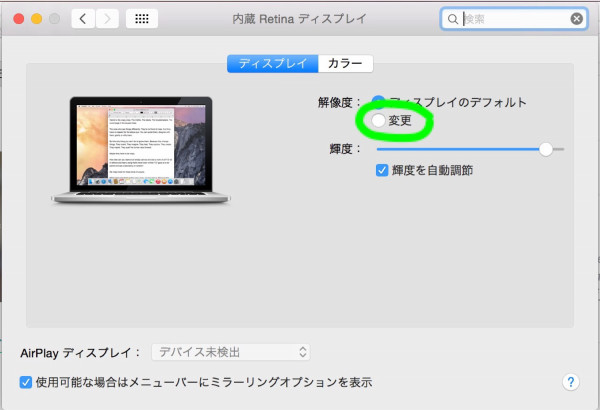Uncheck the 輝度を自動調節 checkbox
The image size is (600, 410).
pos(382,170)
